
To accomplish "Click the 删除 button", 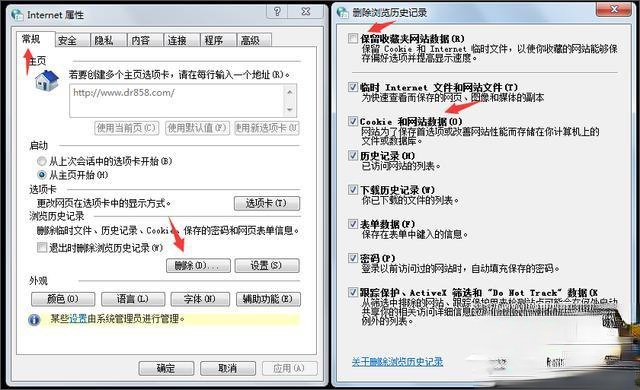I will click(x=198, y=266).
